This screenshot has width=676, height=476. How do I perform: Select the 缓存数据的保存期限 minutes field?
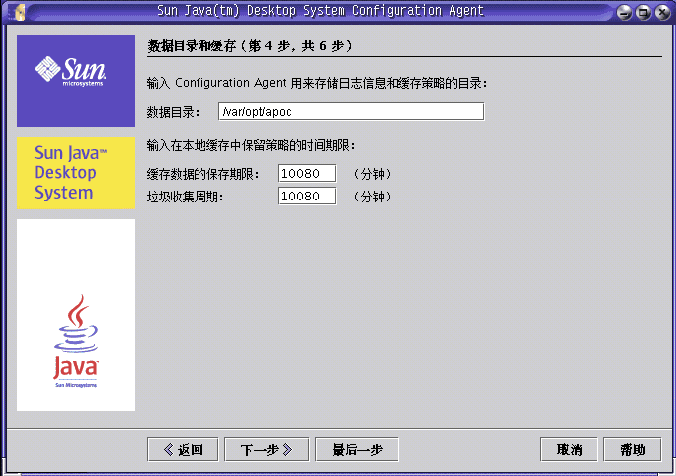307,174
